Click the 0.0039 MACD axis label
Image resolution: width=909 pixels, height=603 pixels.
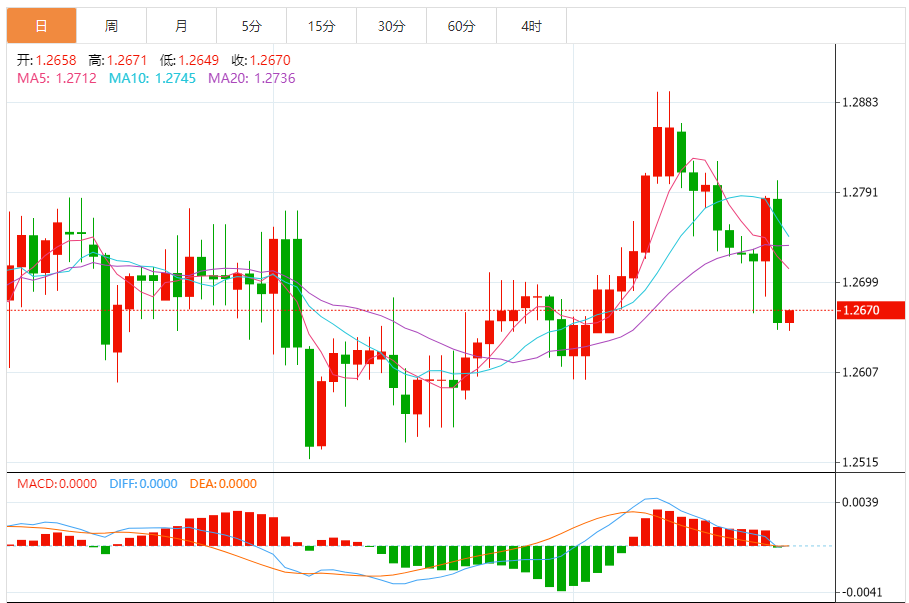click(860, 502)
